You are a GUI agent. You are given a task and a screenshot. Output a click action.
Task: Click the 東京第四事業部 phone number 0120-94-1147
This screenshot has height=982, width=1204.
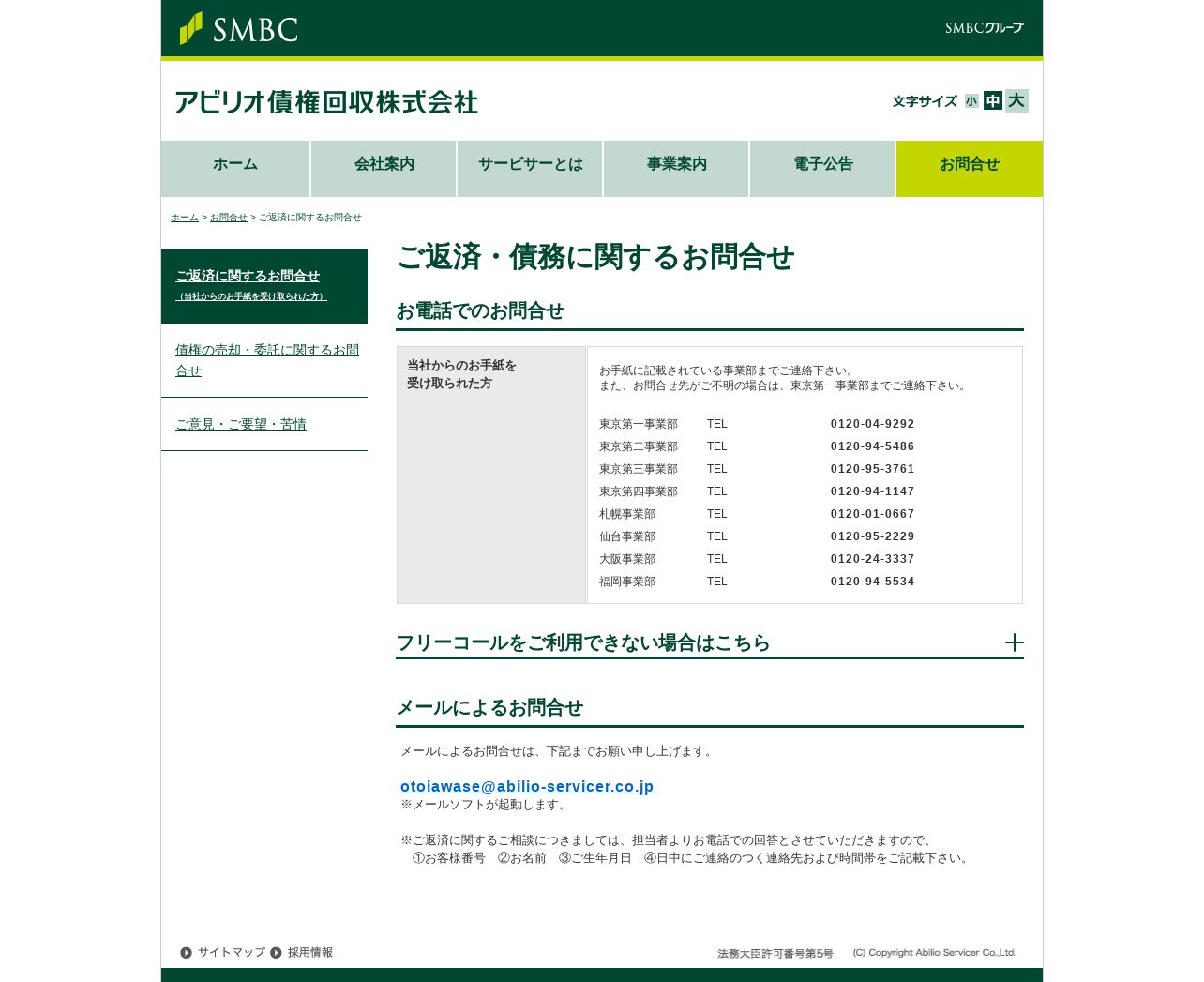[872, 491]
